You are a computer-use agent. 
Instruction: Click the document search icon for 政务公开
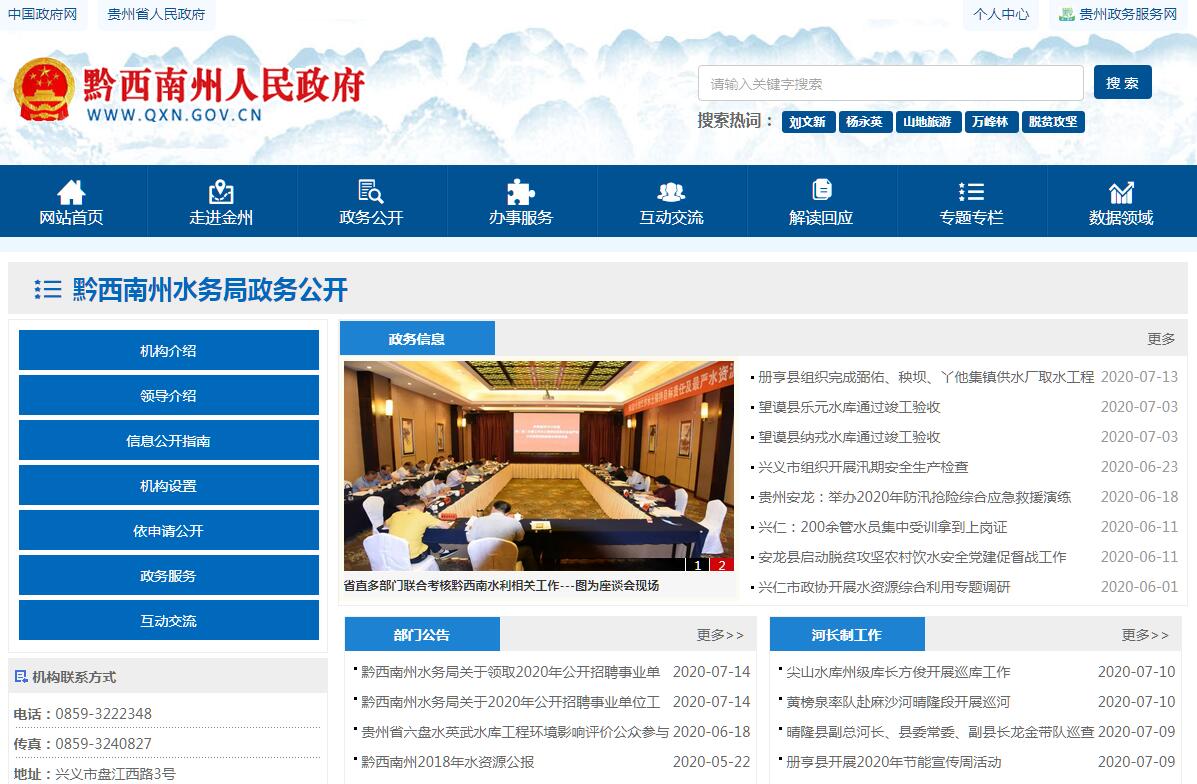370,192
